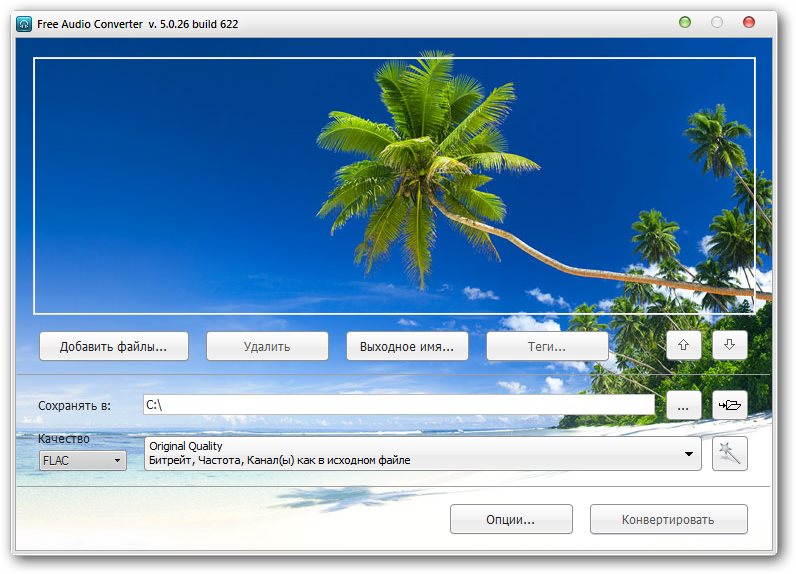
Task: Click the magic wand preset editor icon
Action: (x=730, y=454)
